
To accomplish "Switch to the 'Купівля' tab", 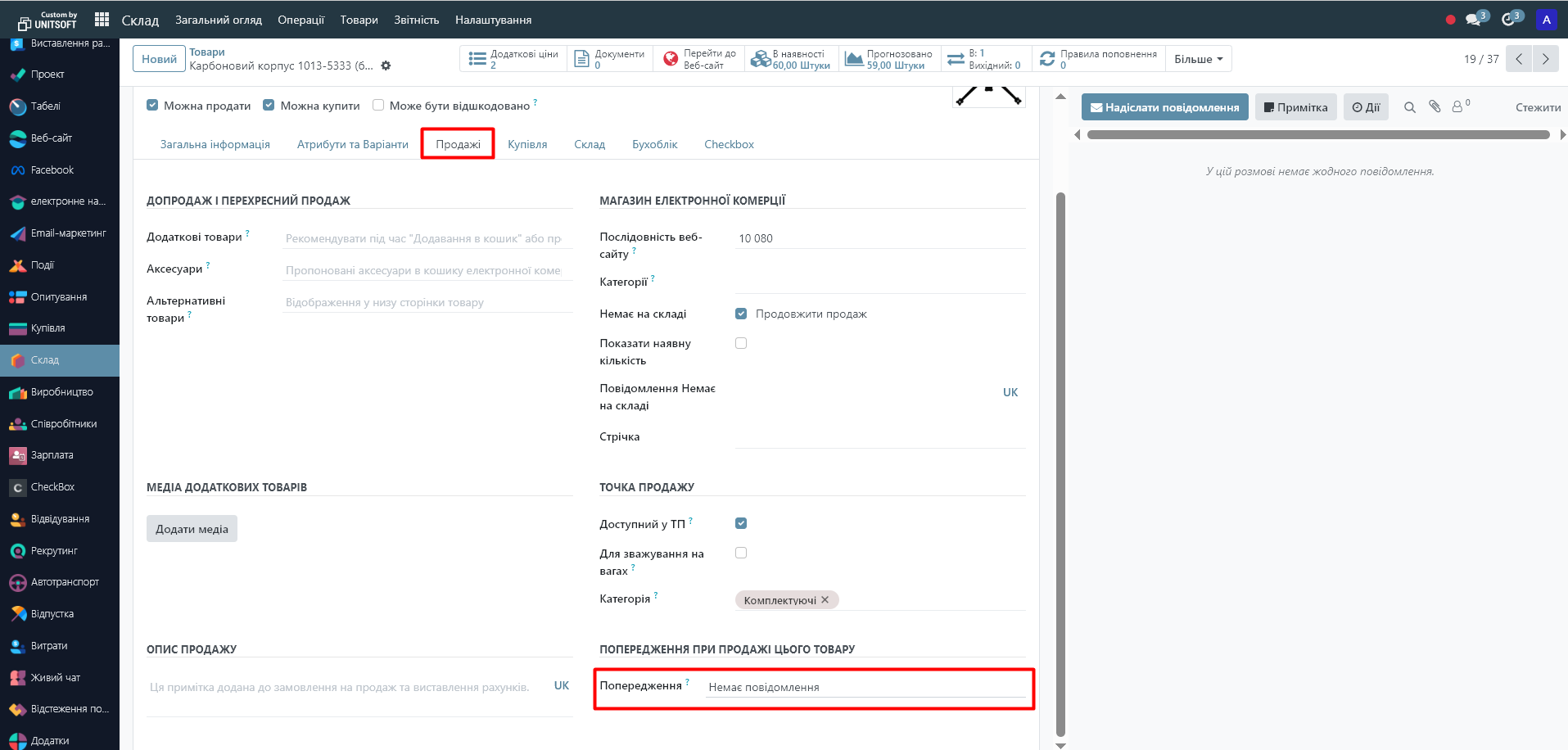I will (x=527, y=144).
